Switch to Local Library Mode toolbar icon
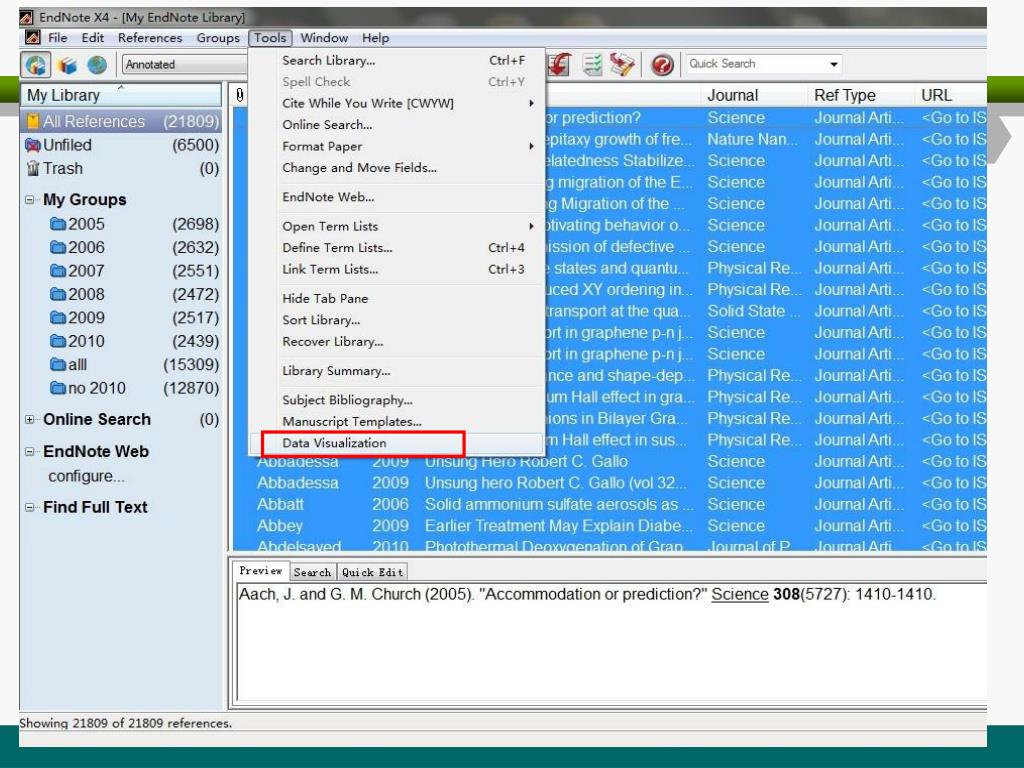Viewport: 1024px width, 768px height. [36, 65]
